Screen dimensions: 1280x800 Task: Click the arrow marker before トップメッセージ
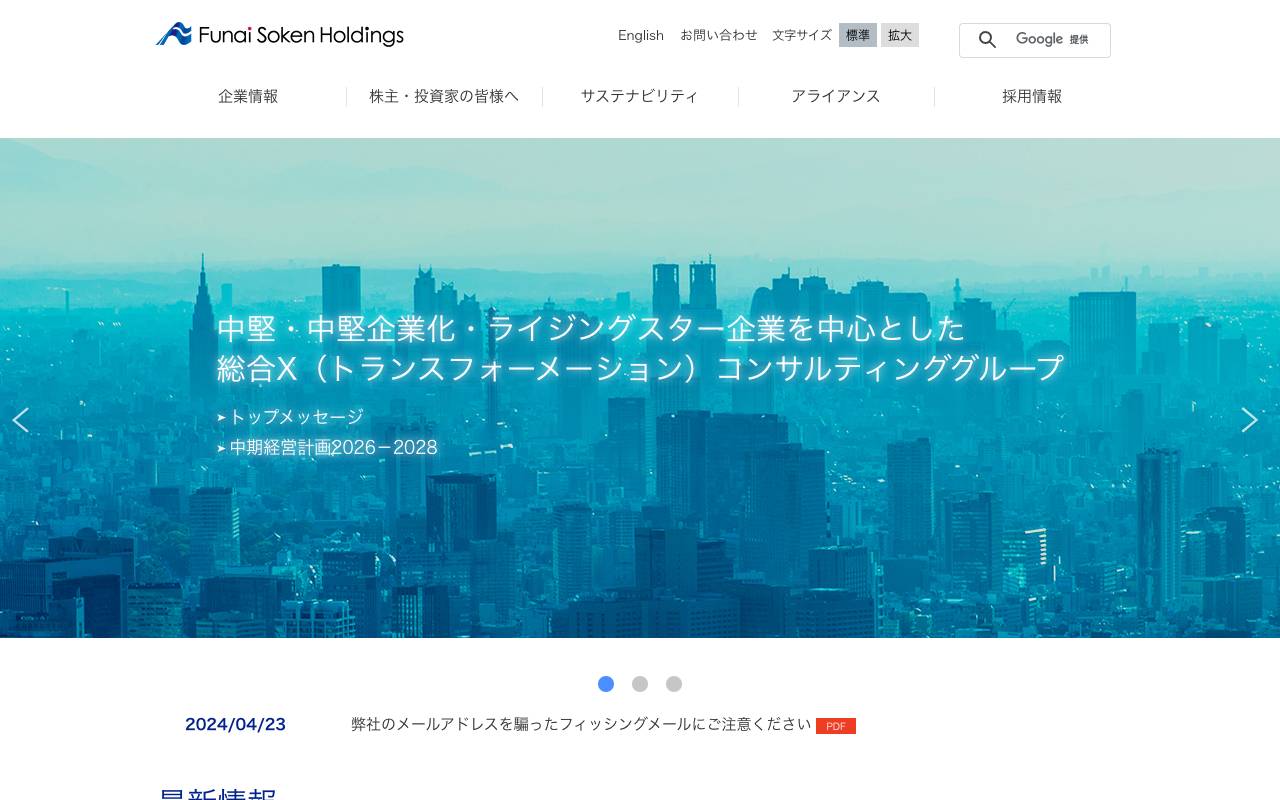tap(221, 417)
